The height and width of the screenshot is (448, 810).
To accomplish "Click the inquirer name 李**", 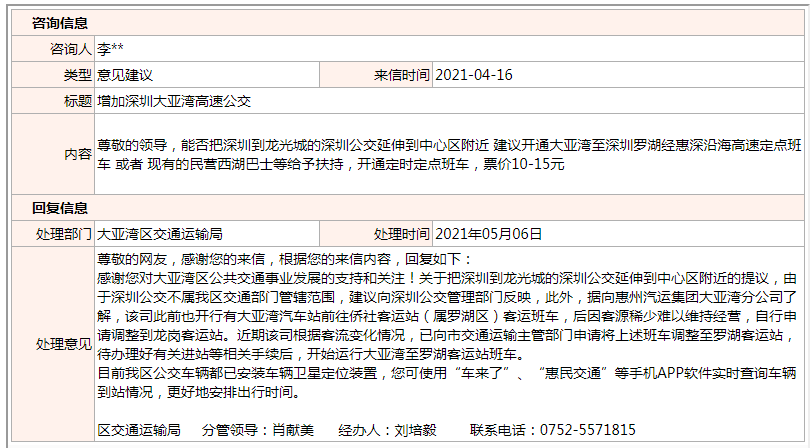I will (111, 48).
